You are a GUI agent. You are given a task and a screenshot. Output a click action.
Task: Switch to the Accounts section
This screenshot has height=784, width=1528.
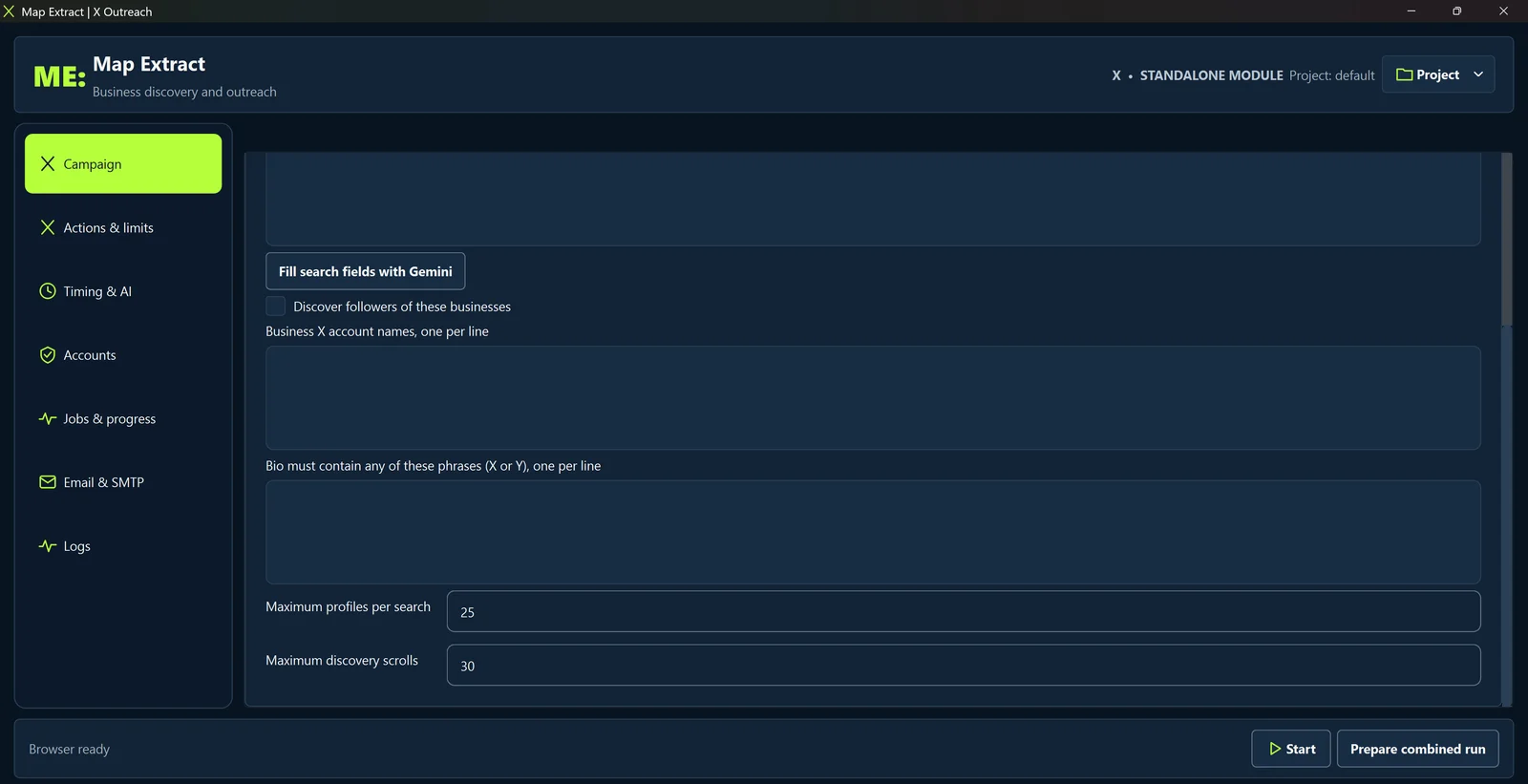tap(123, 355)
